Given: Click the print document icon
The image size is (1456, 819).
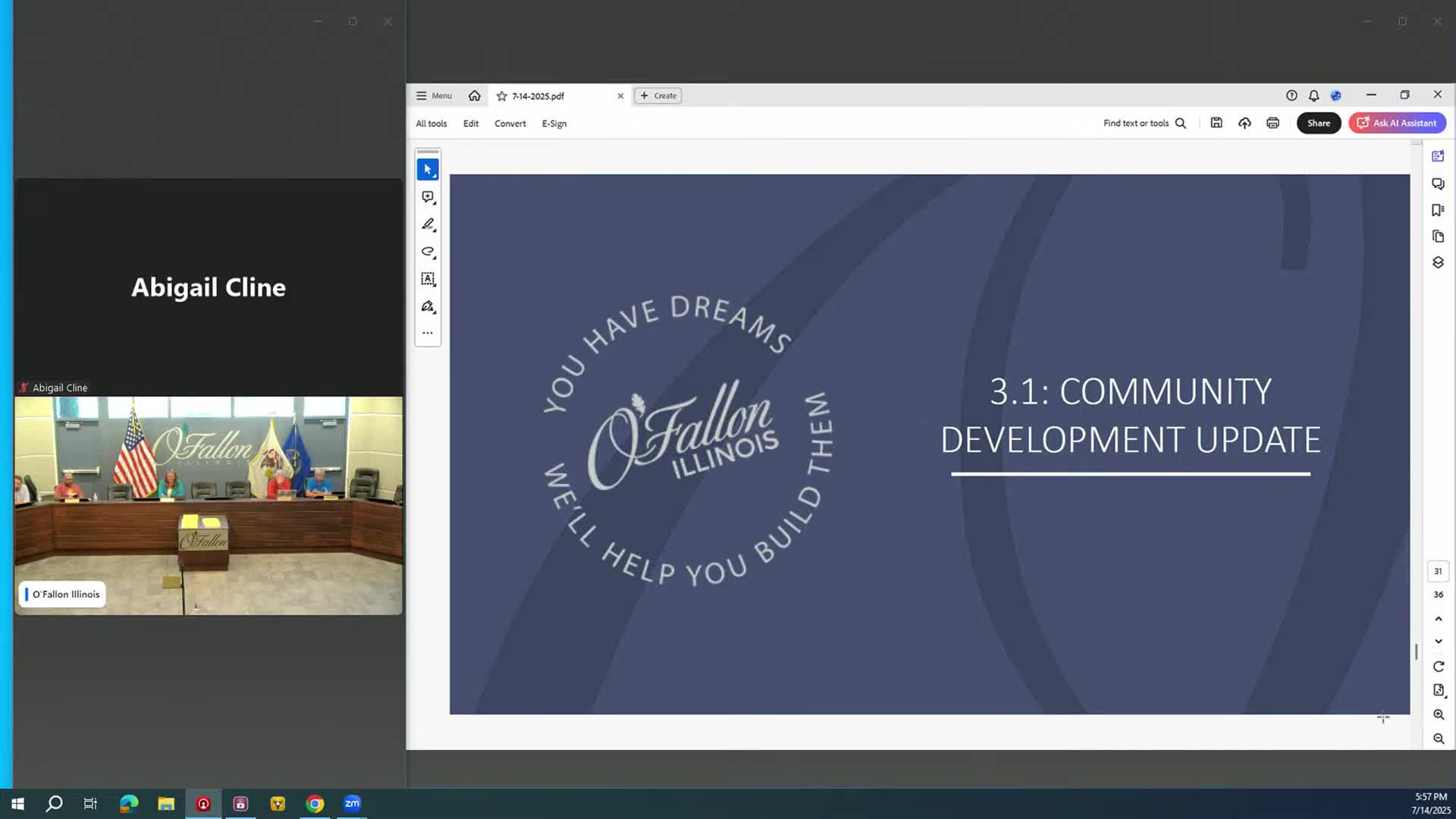Looking at the screenshot, I should [1272, 123].
